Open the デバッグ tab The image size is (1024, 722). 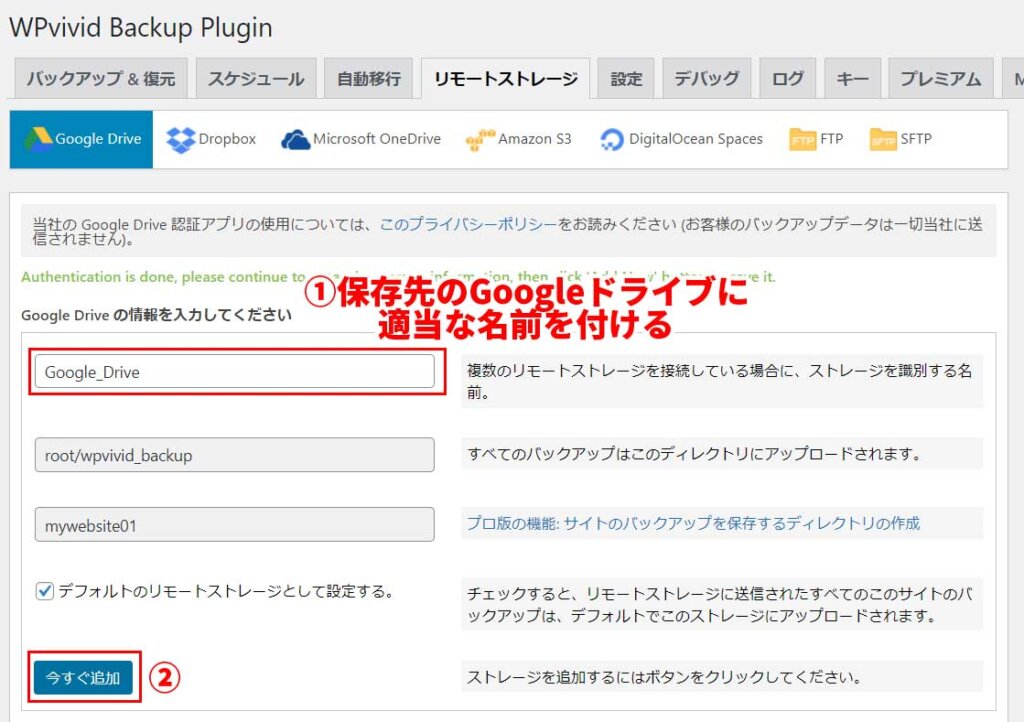(707, 79)
